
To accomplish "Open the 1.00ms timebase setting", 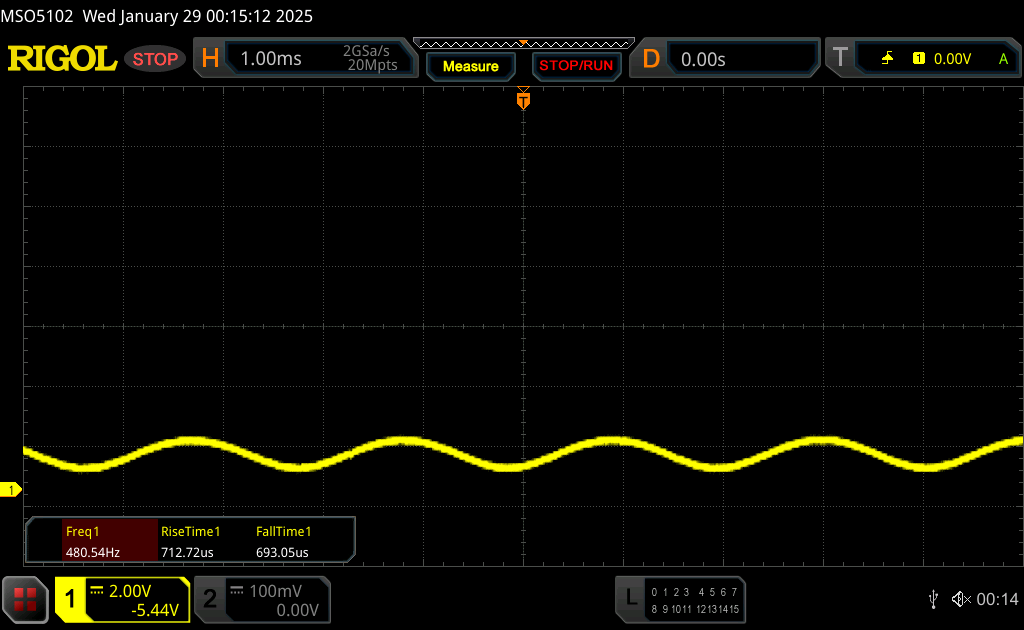I will tap(271, 59).
